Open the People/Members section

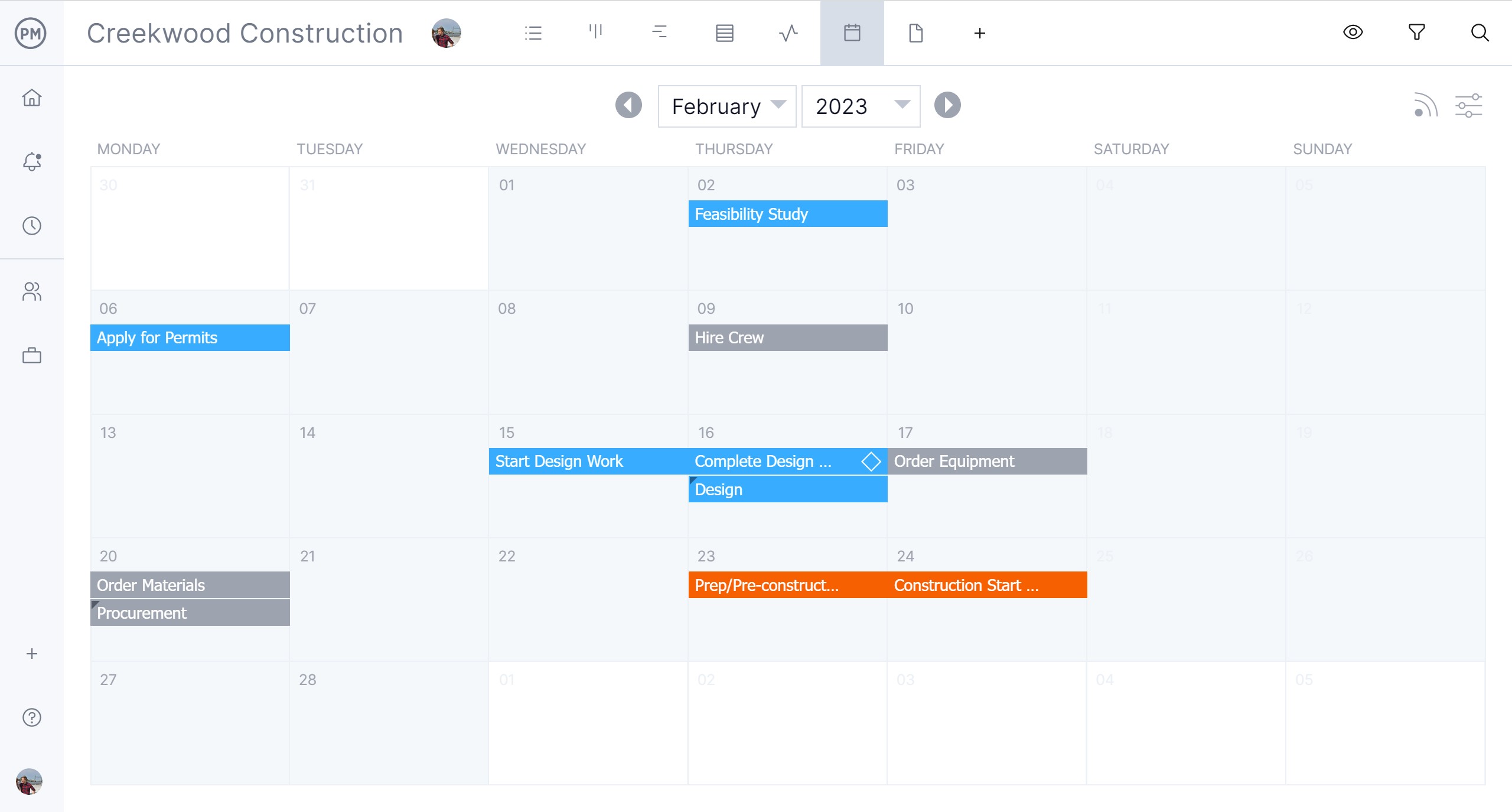pos(31,290)
